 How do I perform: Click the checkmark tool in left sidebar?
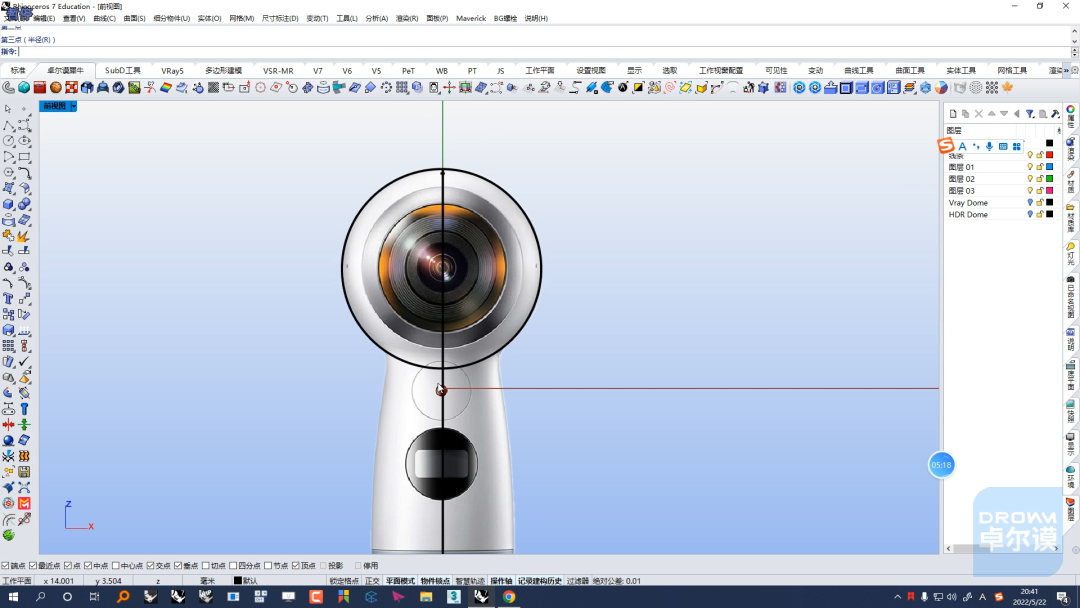(x=24, y=361)
